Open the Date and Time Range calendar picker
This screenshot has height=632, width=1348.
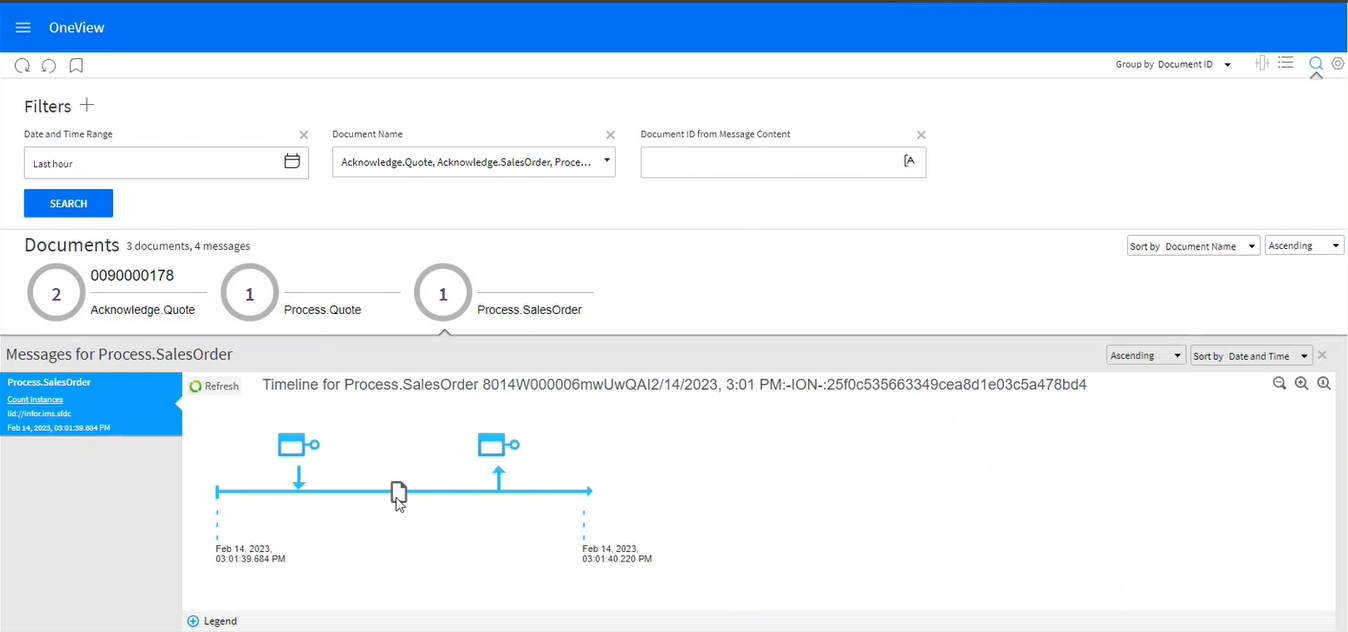pos(292,161)
